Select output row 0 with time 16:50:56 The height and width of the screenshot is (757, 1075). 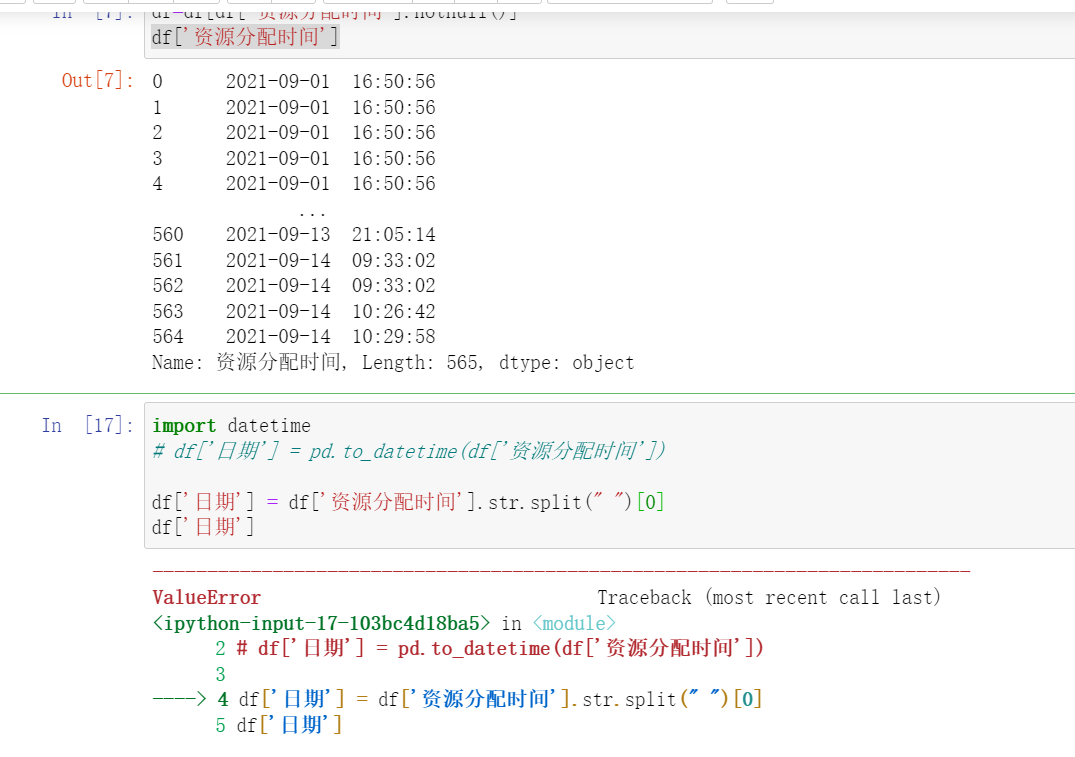(x=293, y=82)
